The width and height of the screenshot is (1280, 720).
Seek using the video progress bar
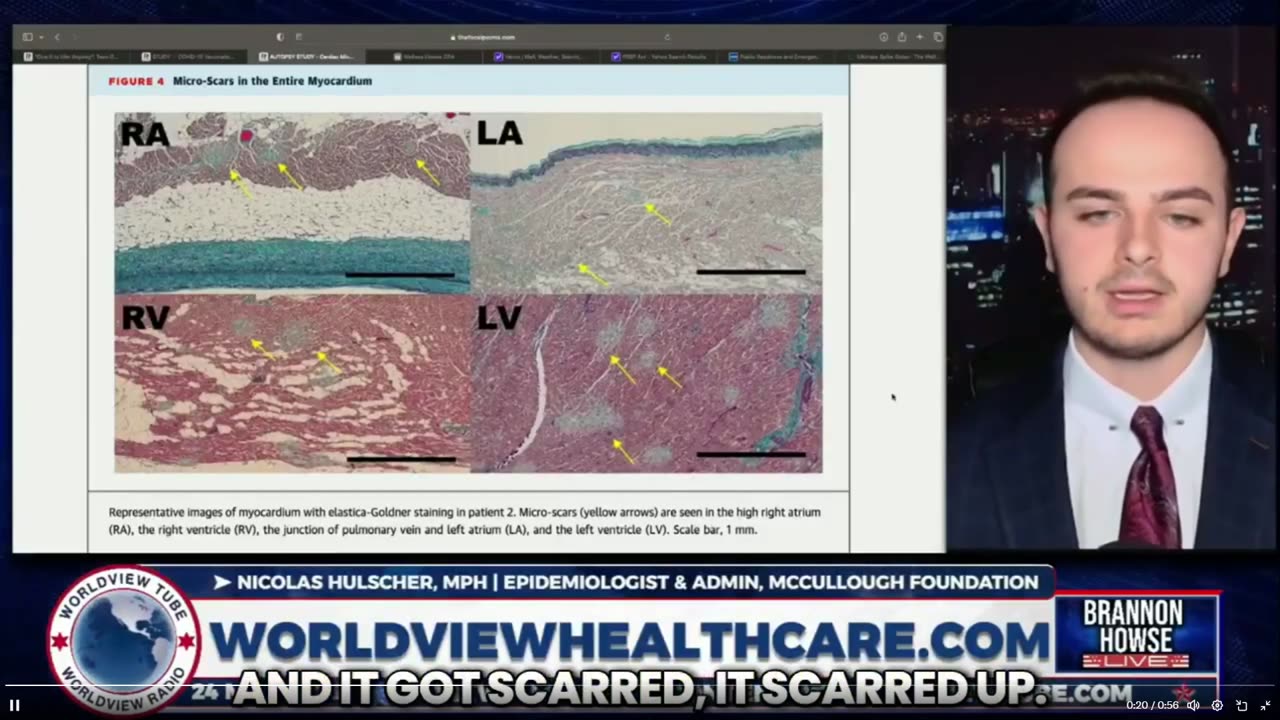click(x=640, y=687)
